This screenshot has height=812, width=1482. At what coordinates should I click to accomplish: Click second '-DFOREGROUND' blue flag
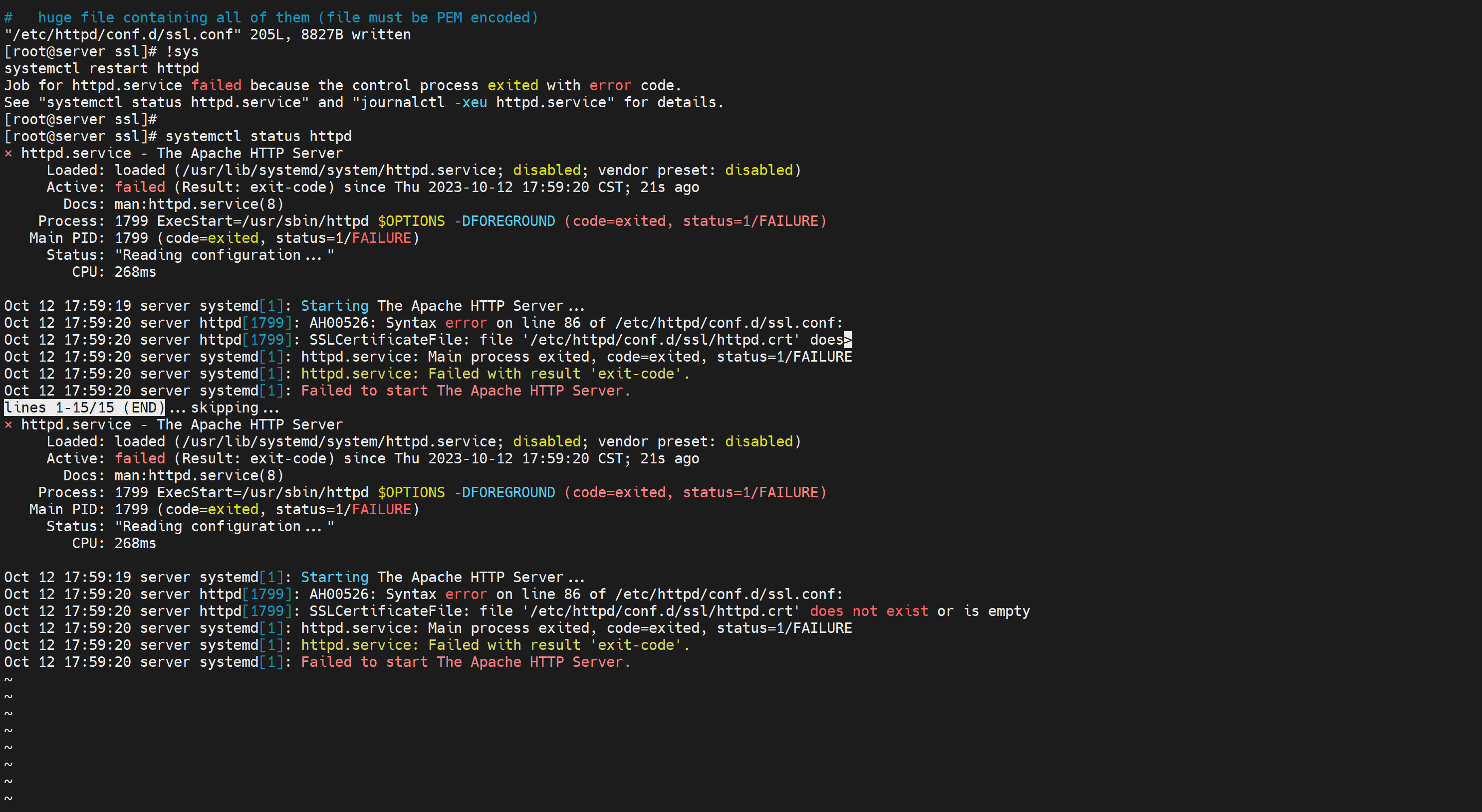click(x=504, y=493)
